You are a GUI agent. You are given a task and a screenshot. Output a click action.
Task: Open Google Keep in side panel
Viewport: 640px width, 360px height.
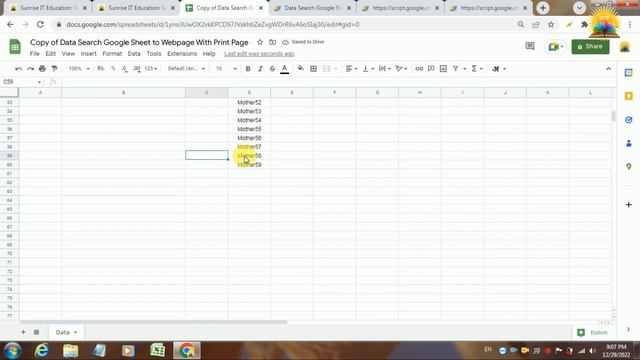tap(629, 96)
